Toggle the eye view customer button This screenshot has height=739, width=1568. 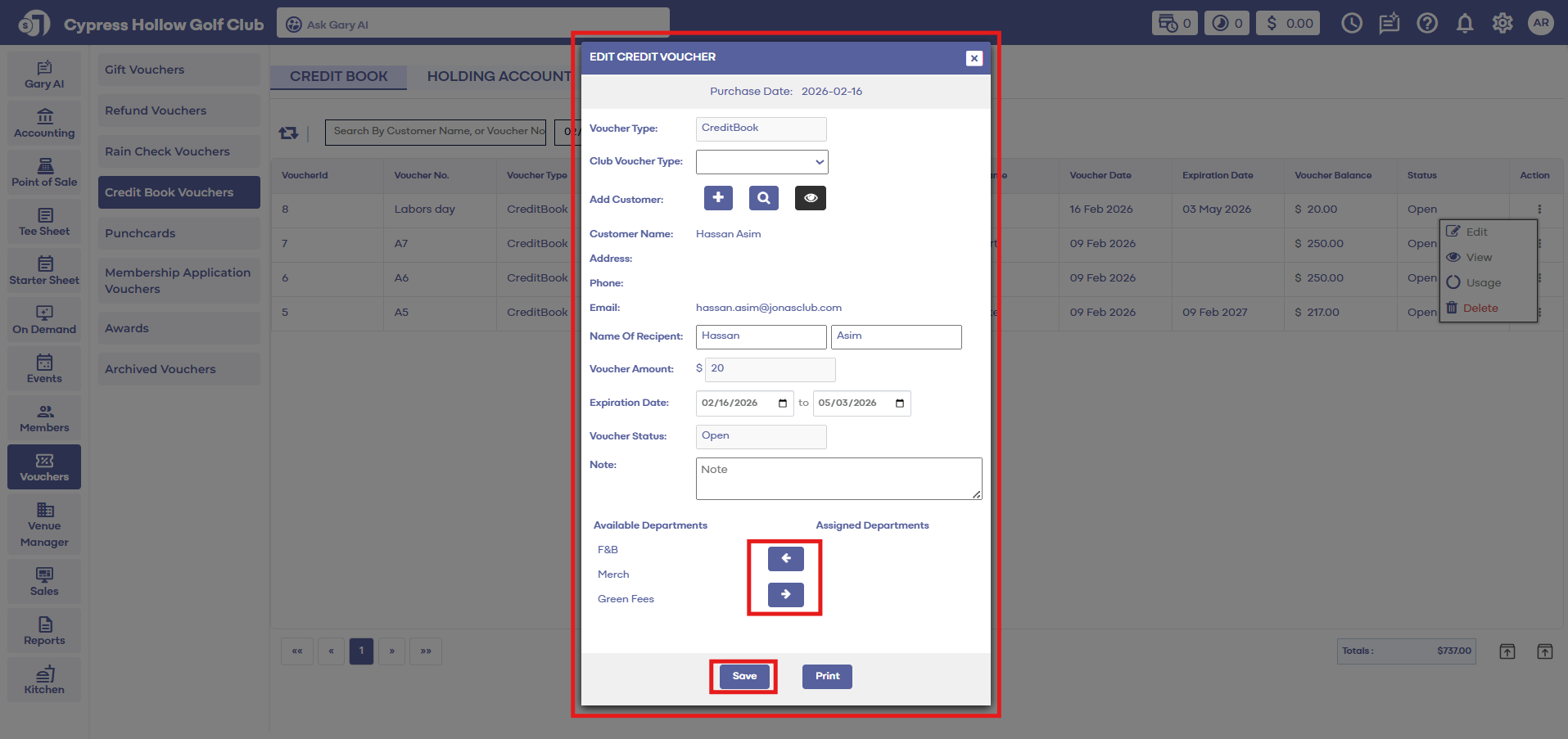[810, 198]
